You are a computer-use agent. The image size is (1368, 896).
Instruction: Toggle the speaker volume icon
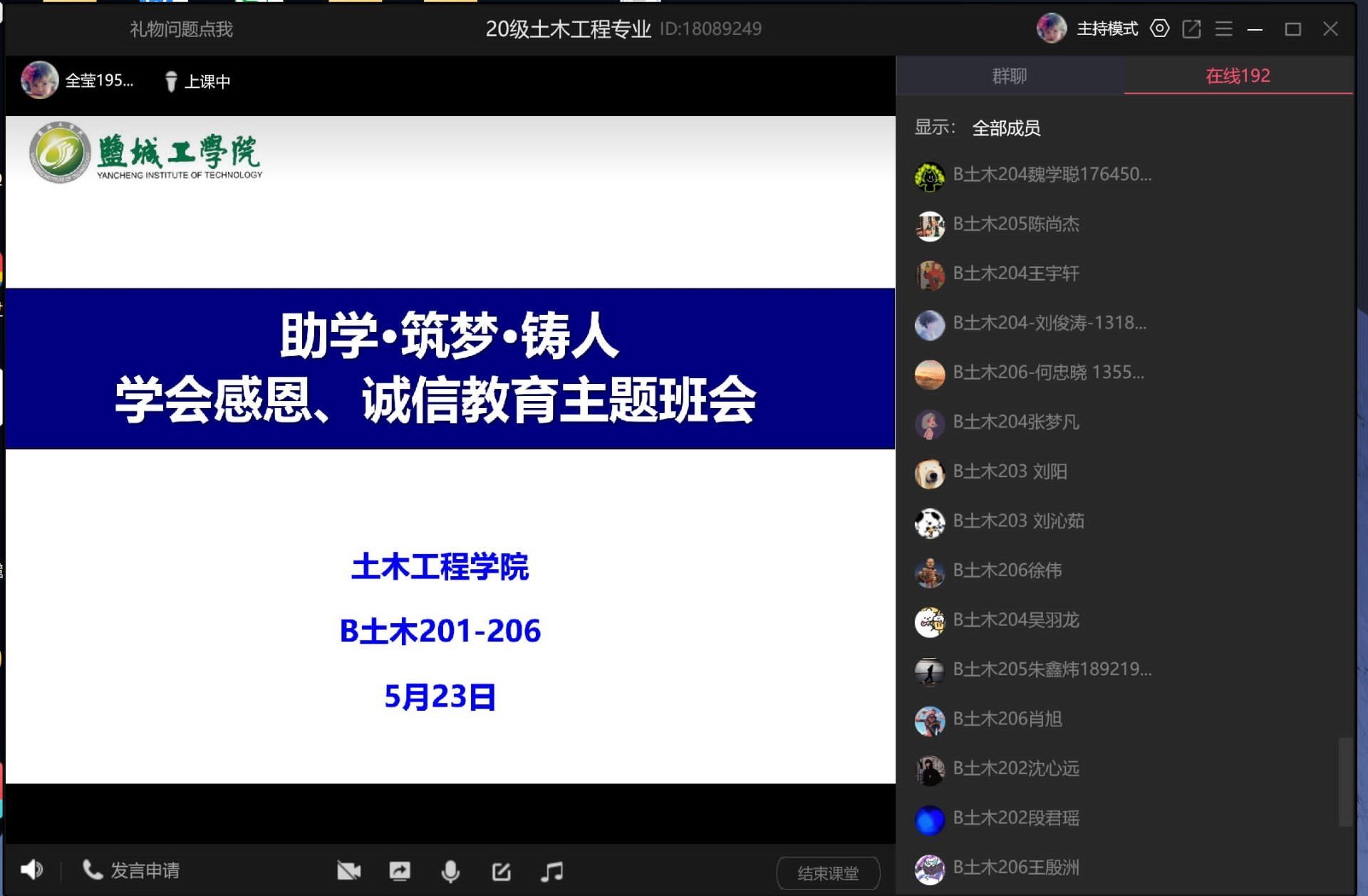click(31, 870)
